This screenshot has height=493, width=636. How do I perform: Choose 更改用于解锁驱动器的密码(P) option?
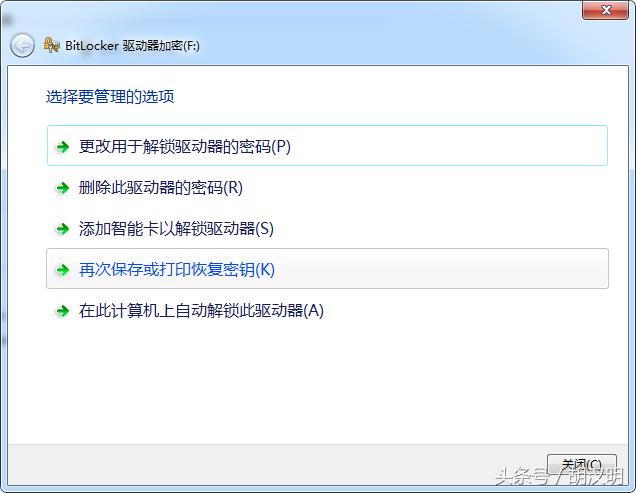(x=327, y=146)
